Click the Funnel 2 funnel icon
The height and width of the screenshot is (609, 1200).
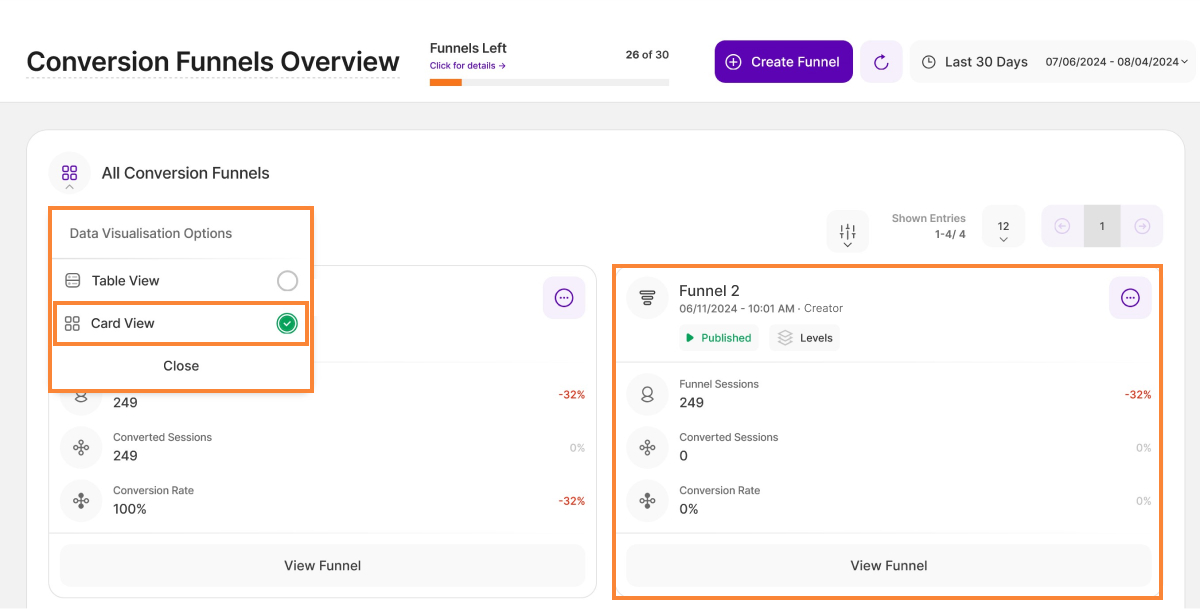coord(647,298)
